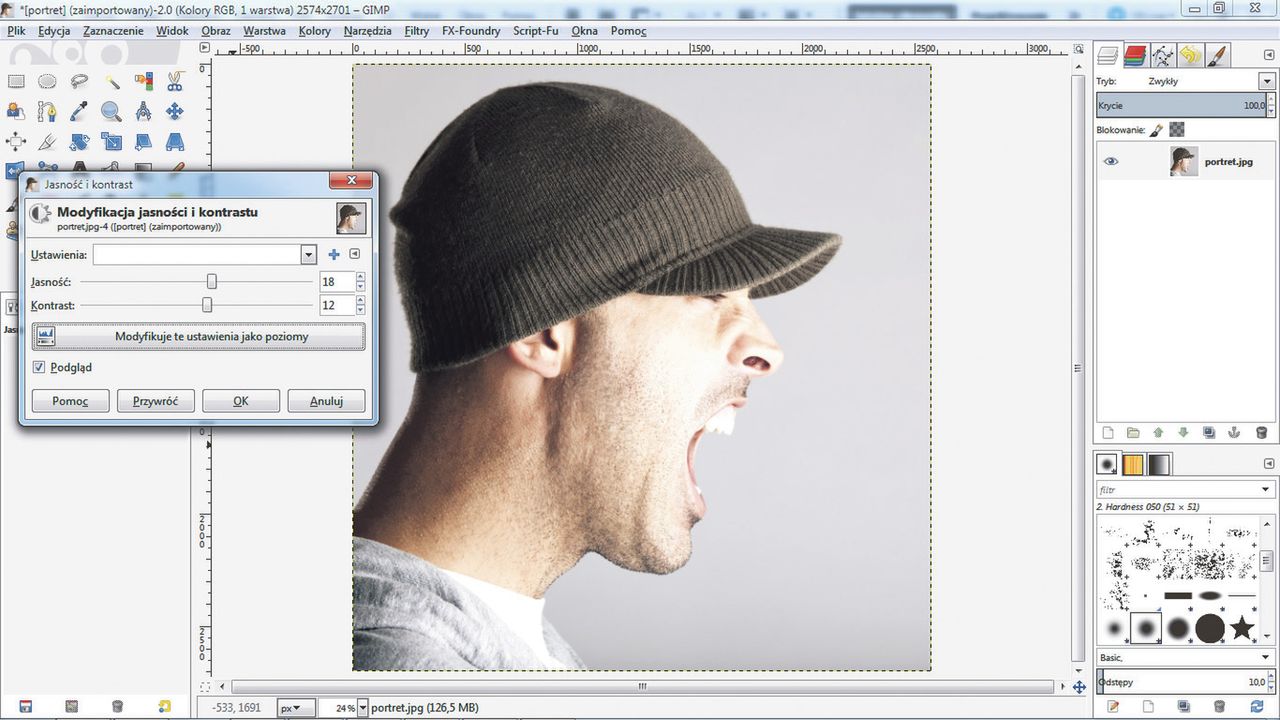
Task: Create a new layer
Action: click(1107, 433)
